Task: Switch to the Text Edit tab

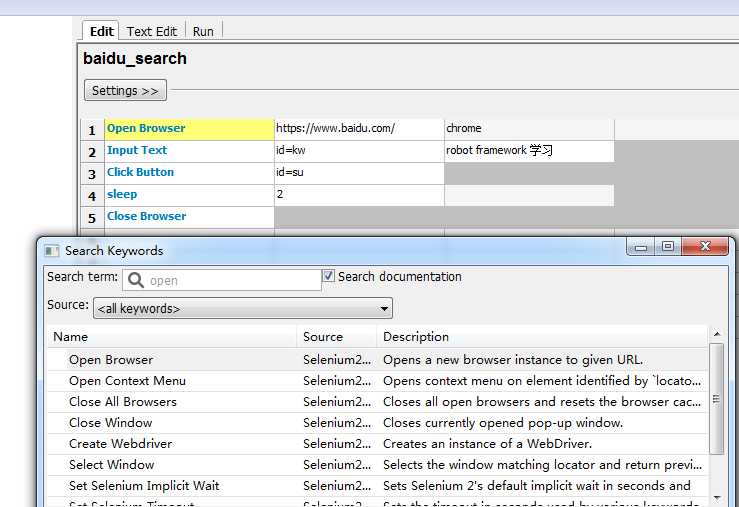Action: pyautogui.click(x=152, y=32)
